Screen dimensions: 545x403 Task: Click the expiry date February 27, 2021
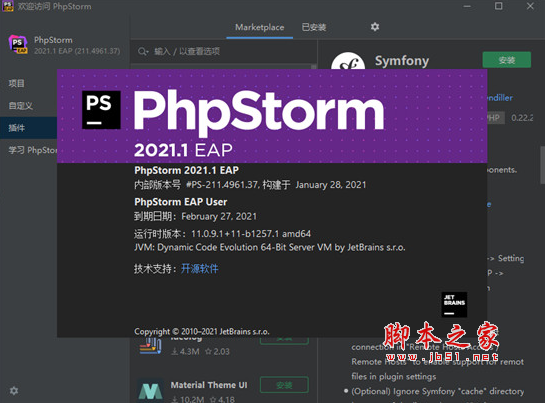click(x=219, y=216)
